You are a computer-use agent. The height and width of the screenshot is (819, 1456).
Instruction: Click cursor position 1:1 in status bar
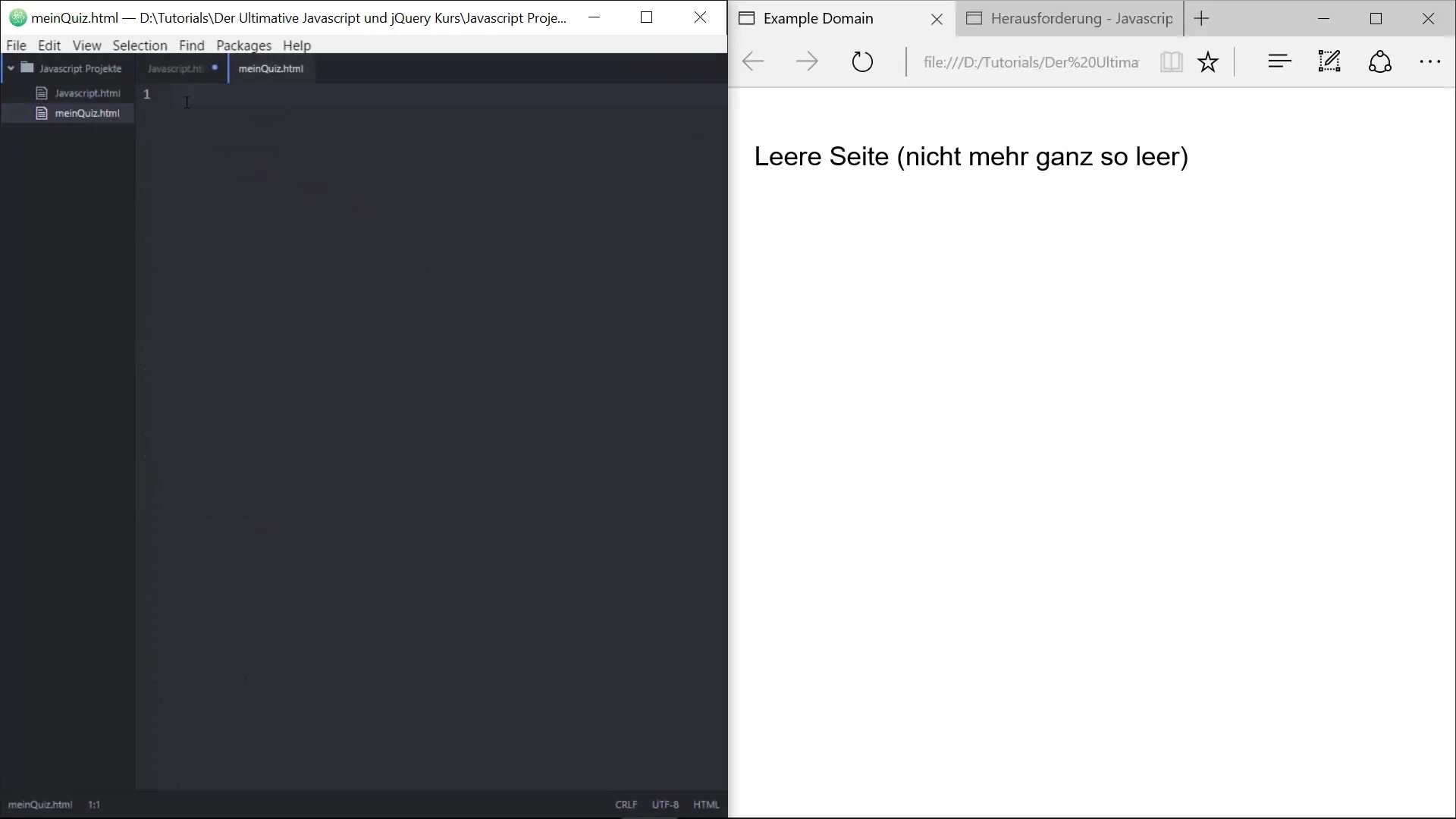94,805
